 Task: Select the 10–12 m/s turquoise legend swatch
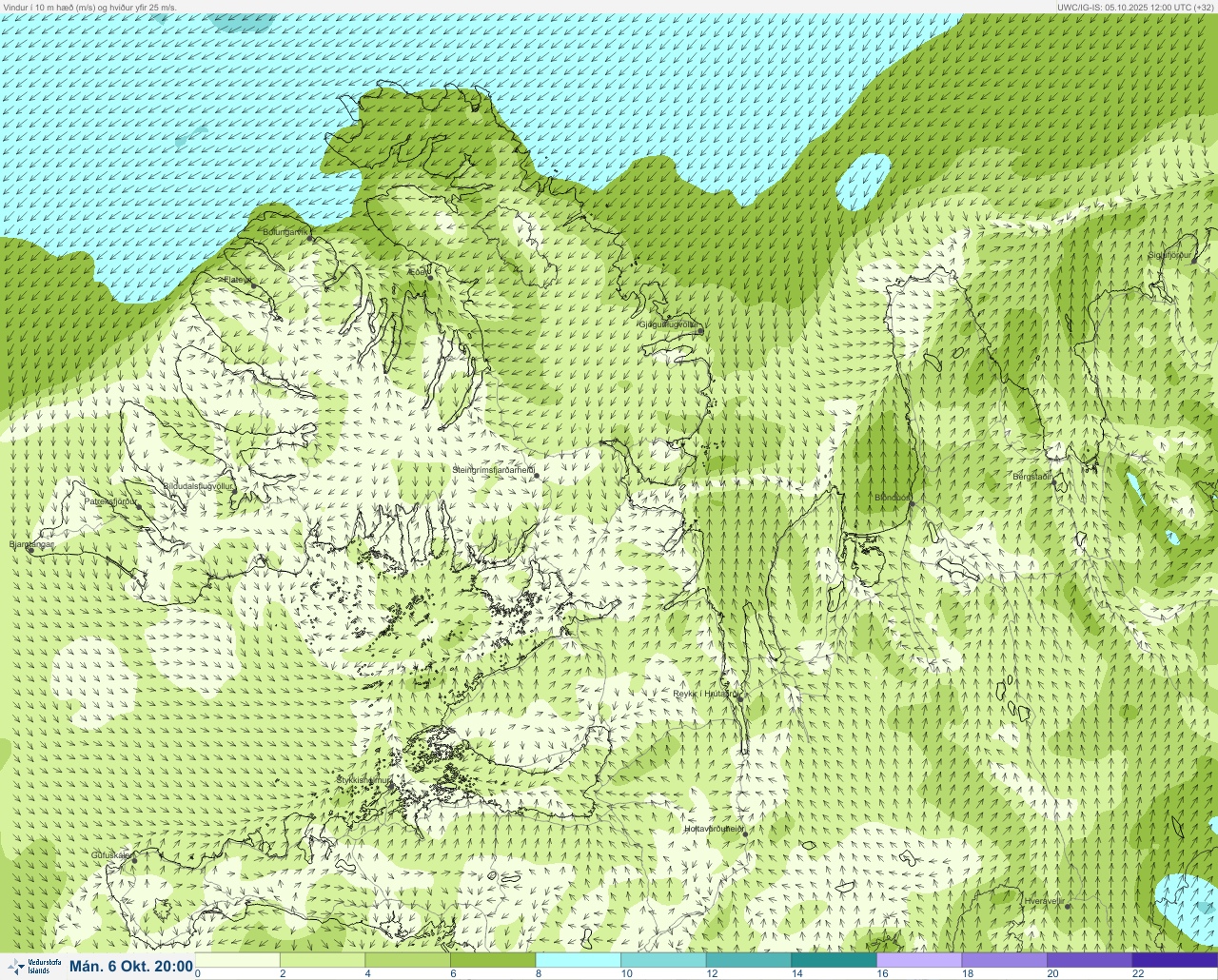point(663,960)
